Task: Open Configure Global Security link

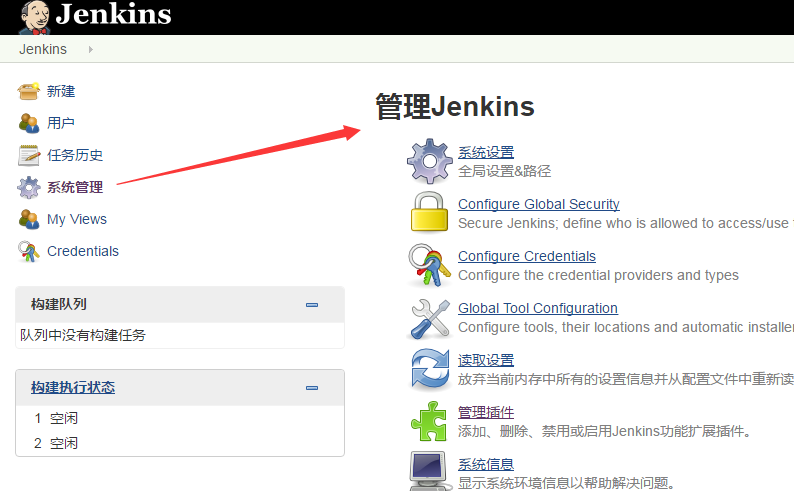Action: point(539,204)
